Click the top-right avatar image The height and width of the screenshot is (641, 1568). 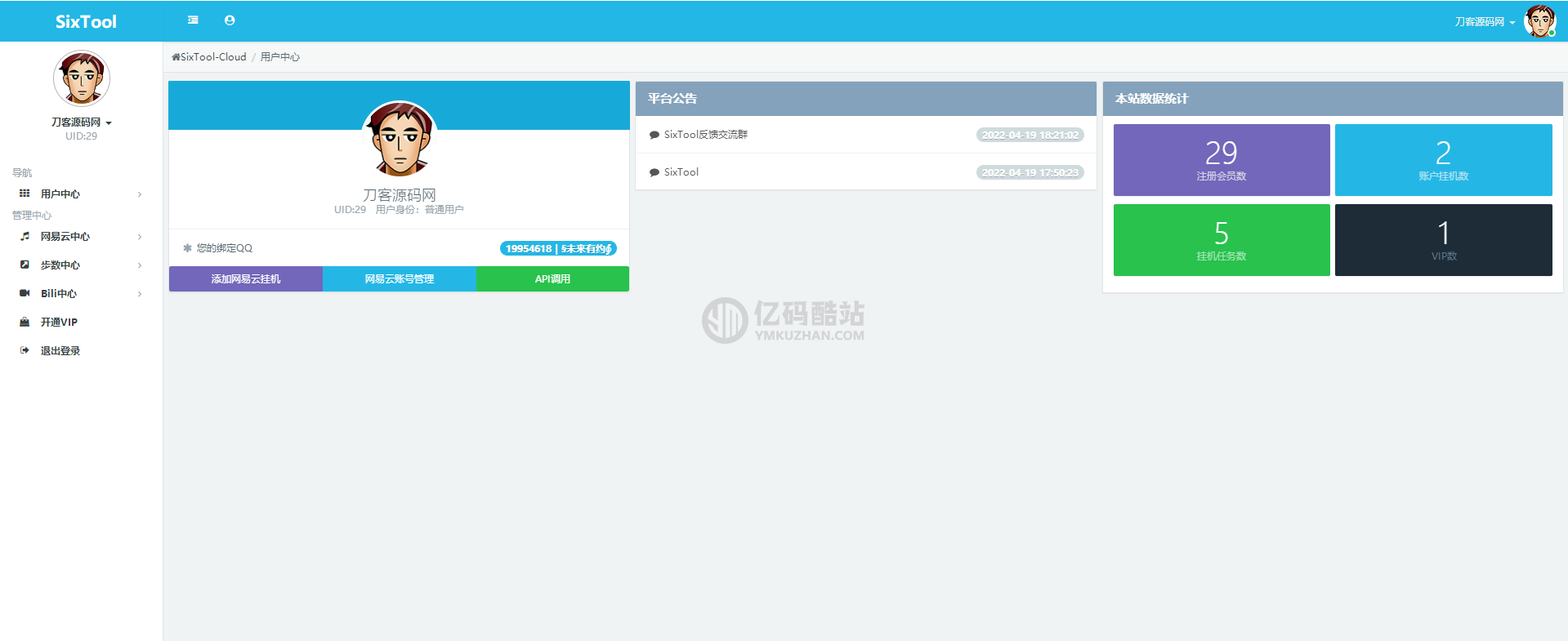click(1539, 21)
